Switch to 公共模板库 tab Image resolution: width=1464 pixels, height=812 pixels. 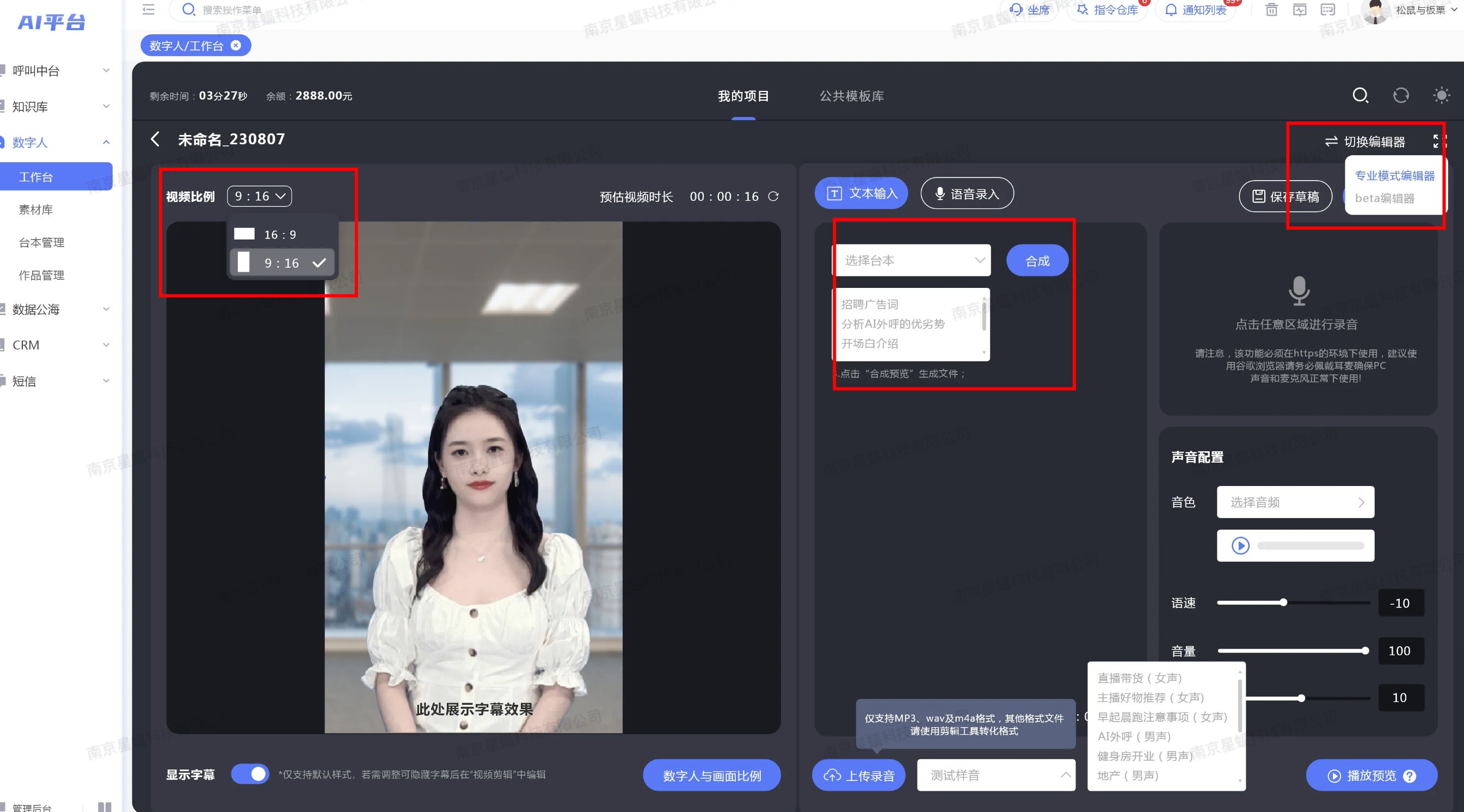tap(851, 96)
